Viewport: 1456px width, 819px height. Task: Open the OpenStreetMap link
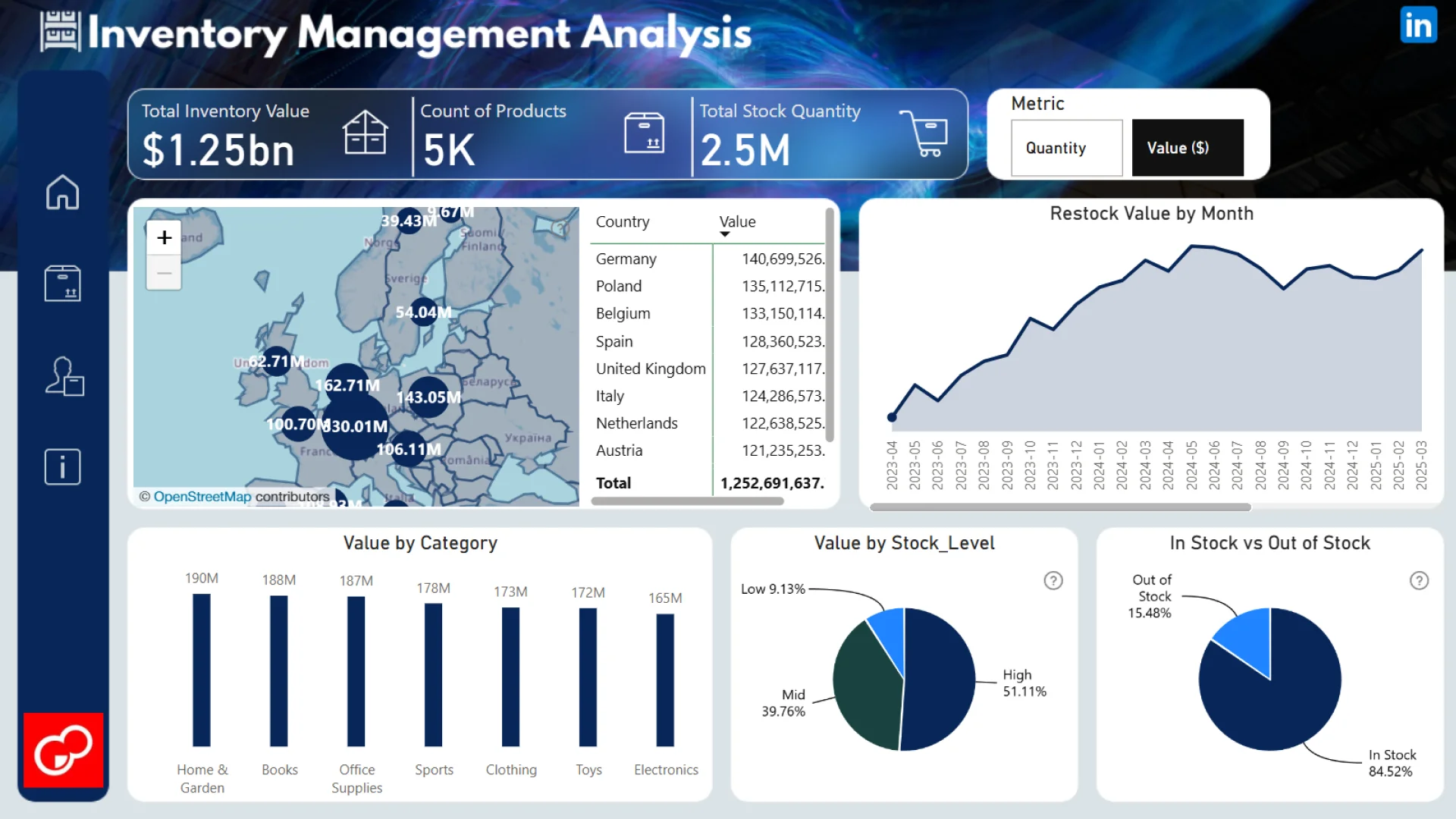pos(202,497)
